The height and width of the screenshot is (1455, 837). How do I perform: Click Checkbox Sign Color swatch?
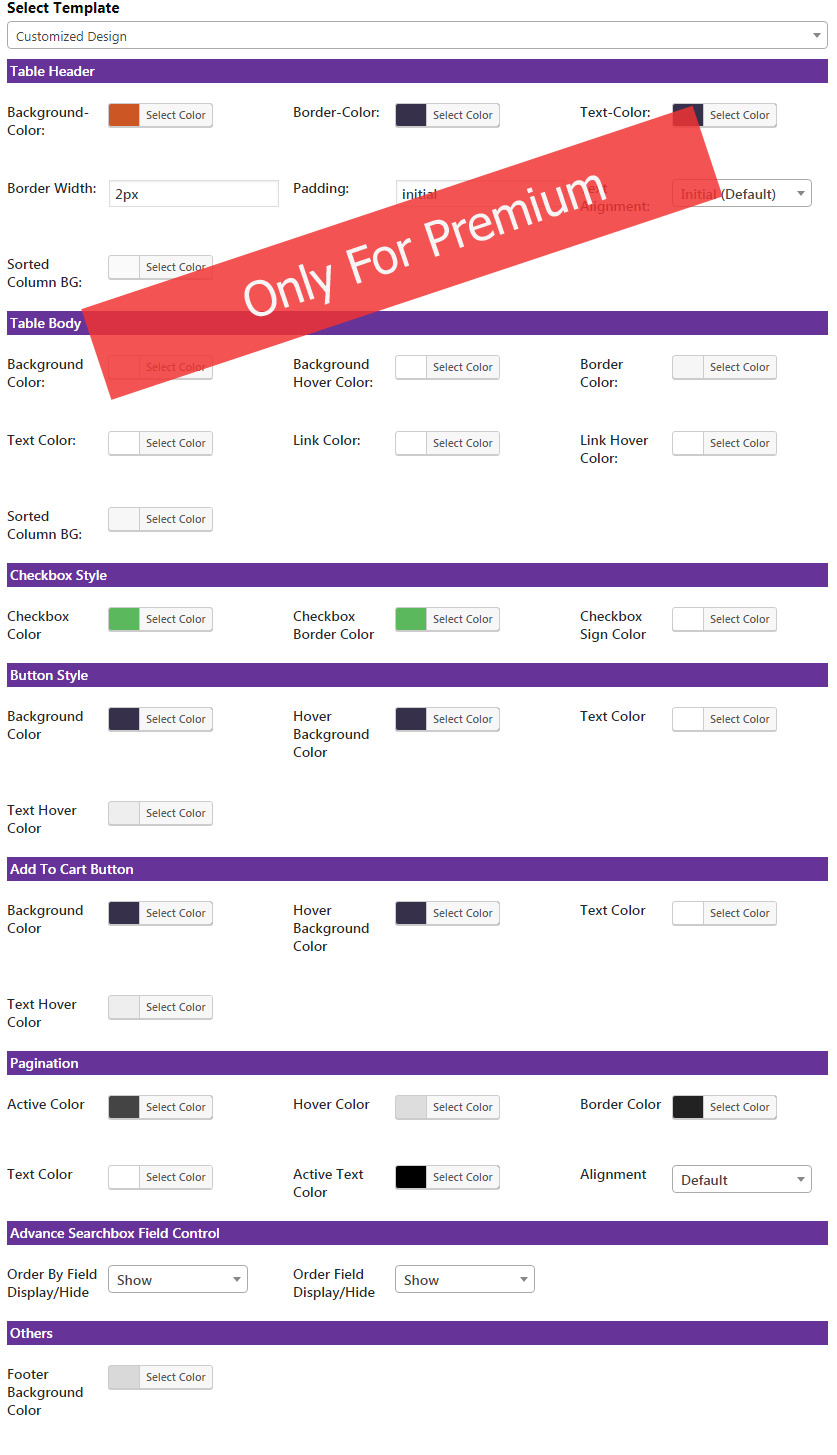pos(688,619)
